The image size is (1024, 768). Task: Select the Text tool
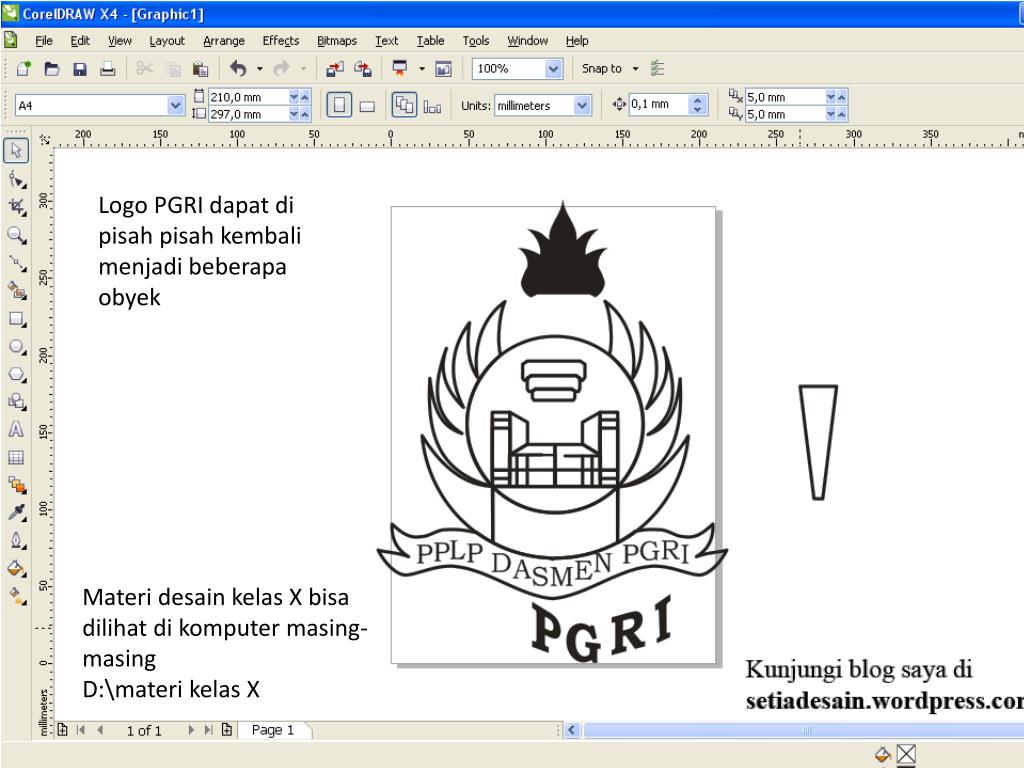16,430
